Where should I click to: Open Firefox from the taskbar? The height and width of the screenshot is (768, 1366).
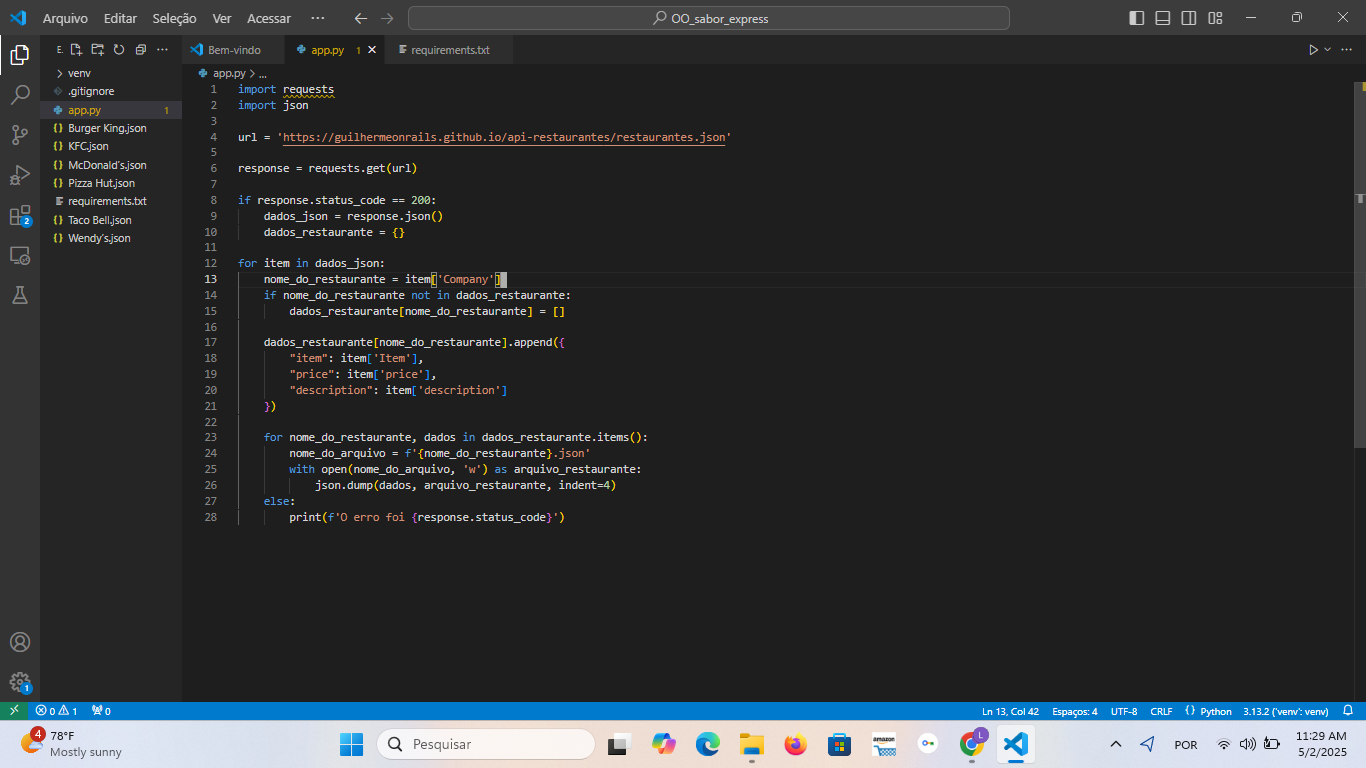(x=796, y=744)
